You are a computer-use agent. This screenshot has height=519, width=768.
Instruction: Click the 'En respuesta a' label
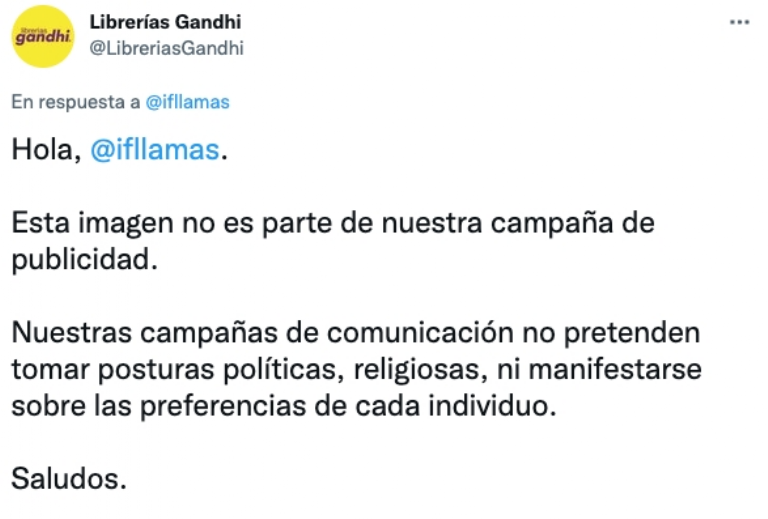click(x=76, y=102)
